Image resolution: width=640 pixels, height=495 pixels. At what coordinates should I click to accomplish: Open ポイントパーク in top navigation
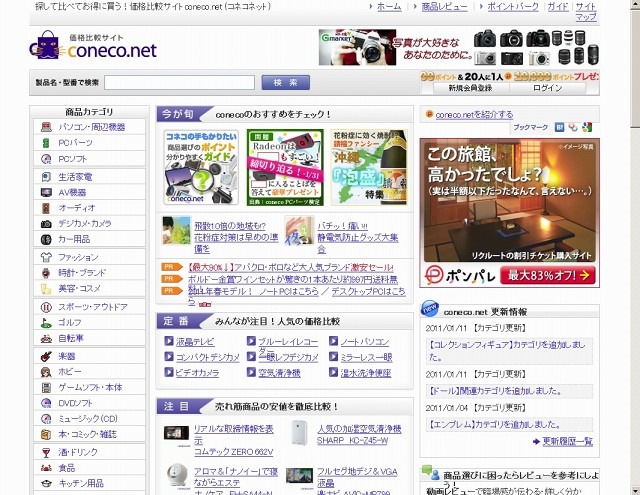coord(513,7)
